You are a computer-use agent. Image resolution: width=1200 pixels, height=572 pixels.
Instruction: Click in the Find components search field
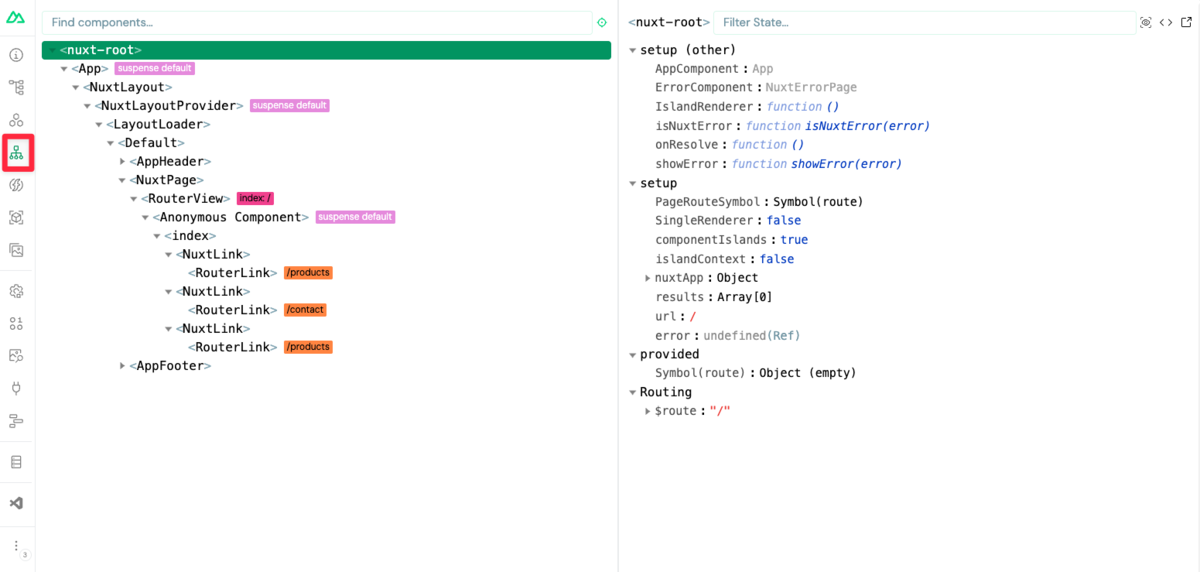(x=317, y=22)
